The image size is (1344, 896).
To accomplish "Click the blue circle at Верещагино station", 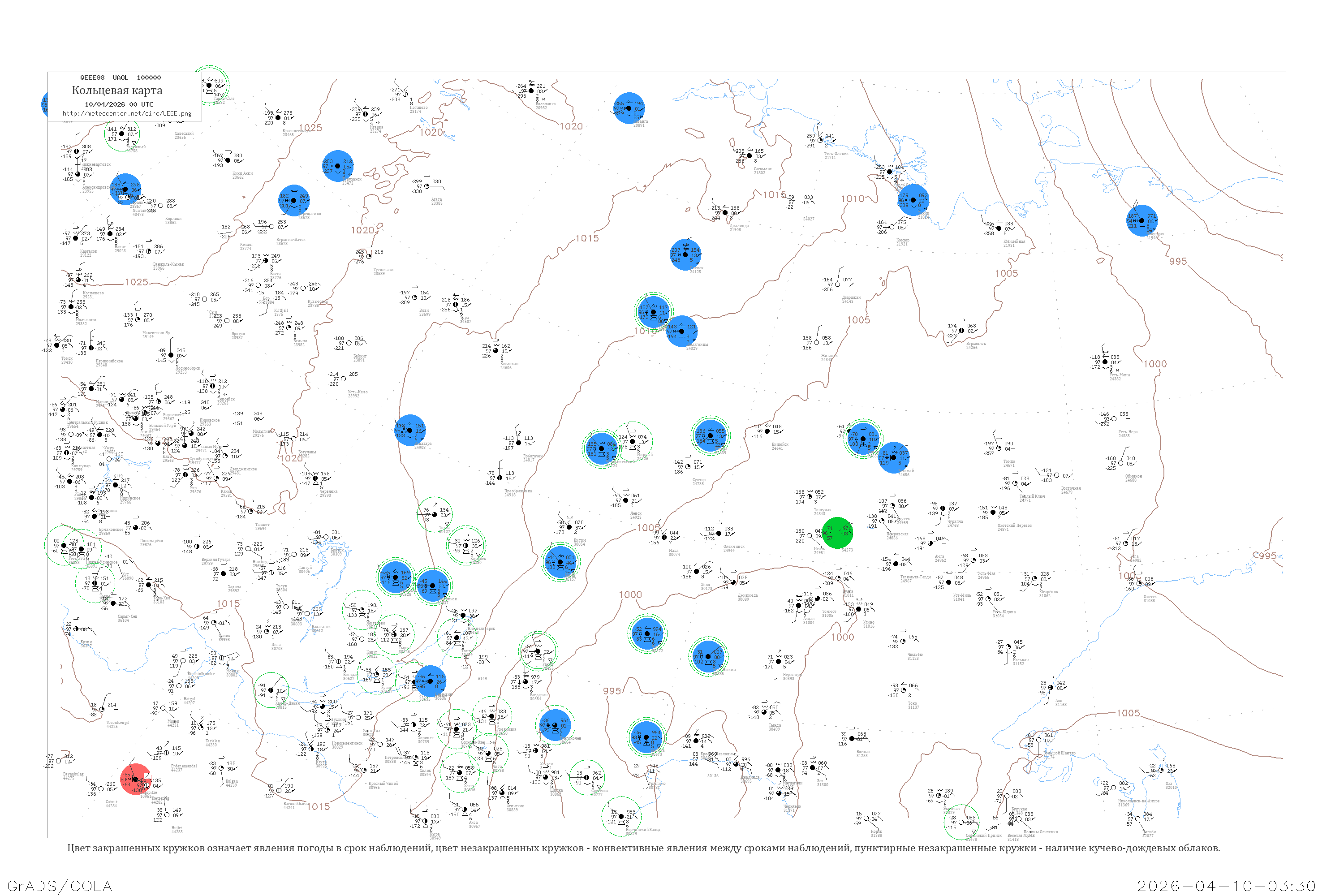I will [294, 201].
